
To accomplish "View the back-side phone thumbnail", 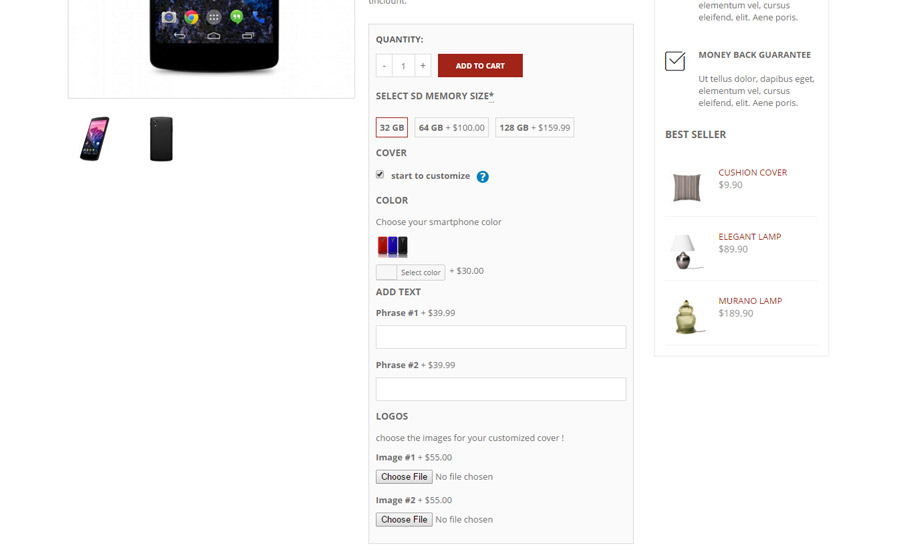I will pos(161,139).
